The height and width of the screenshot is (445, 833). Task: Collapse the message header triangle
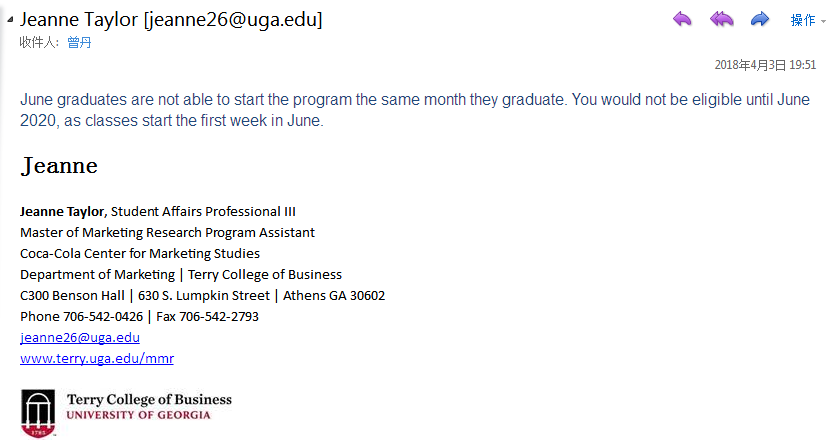click(10, 19)
